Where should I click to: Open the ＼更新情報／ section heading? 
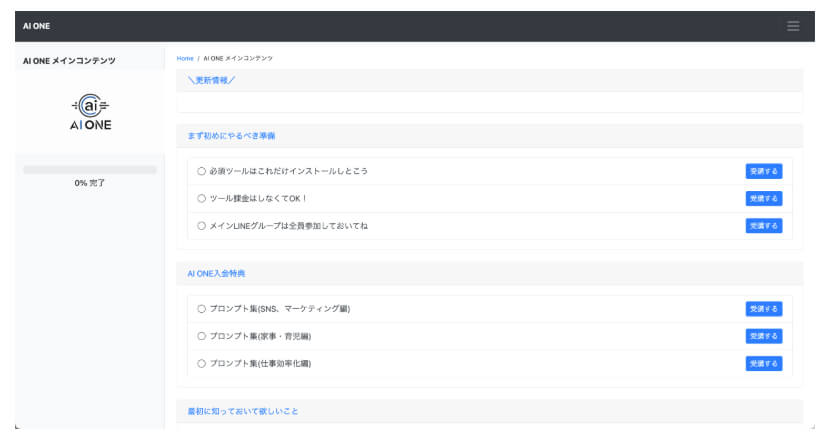(211, 80)
